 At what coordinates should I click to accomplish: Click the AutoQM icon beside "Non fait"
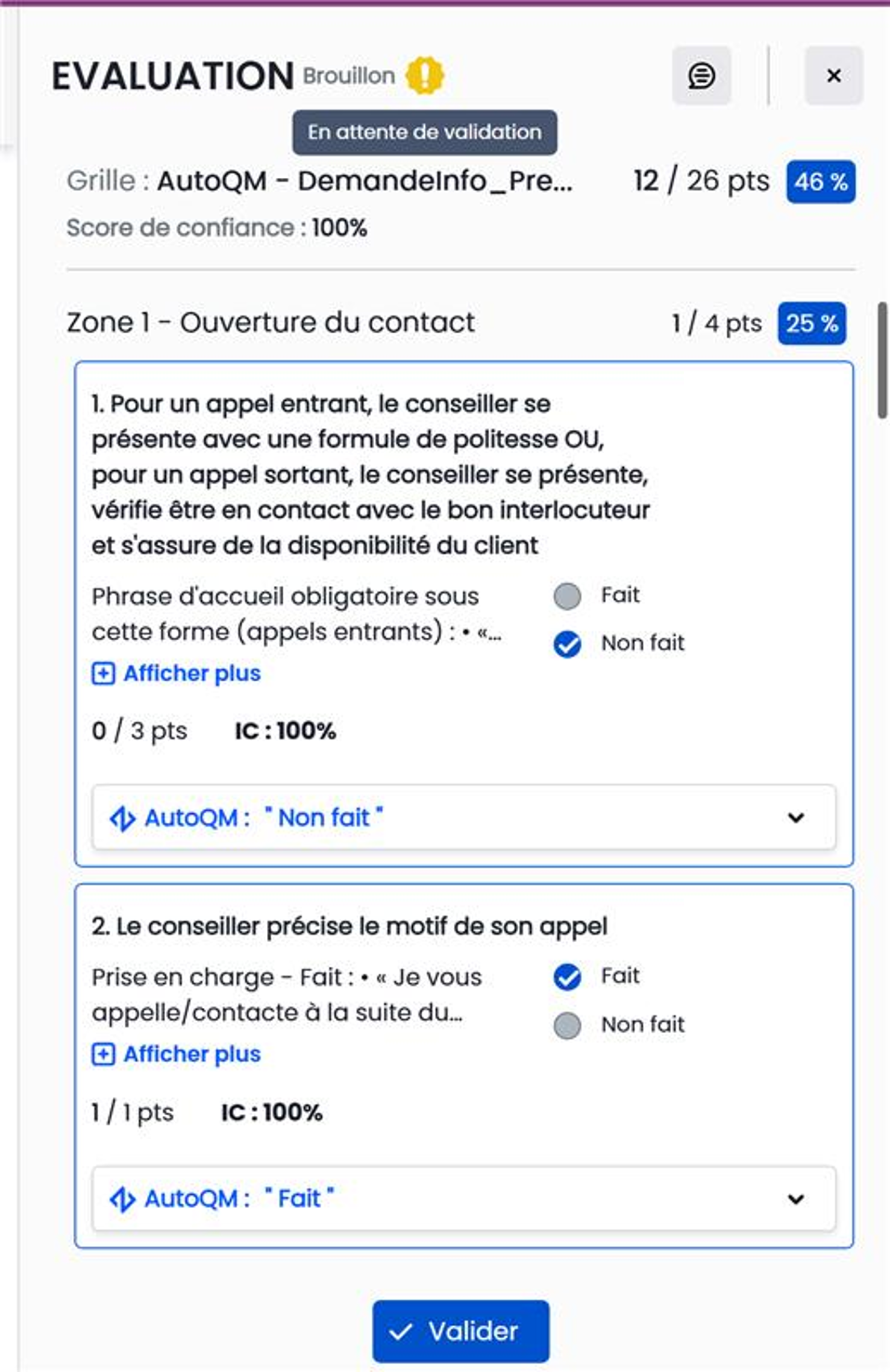pos(122,818)
